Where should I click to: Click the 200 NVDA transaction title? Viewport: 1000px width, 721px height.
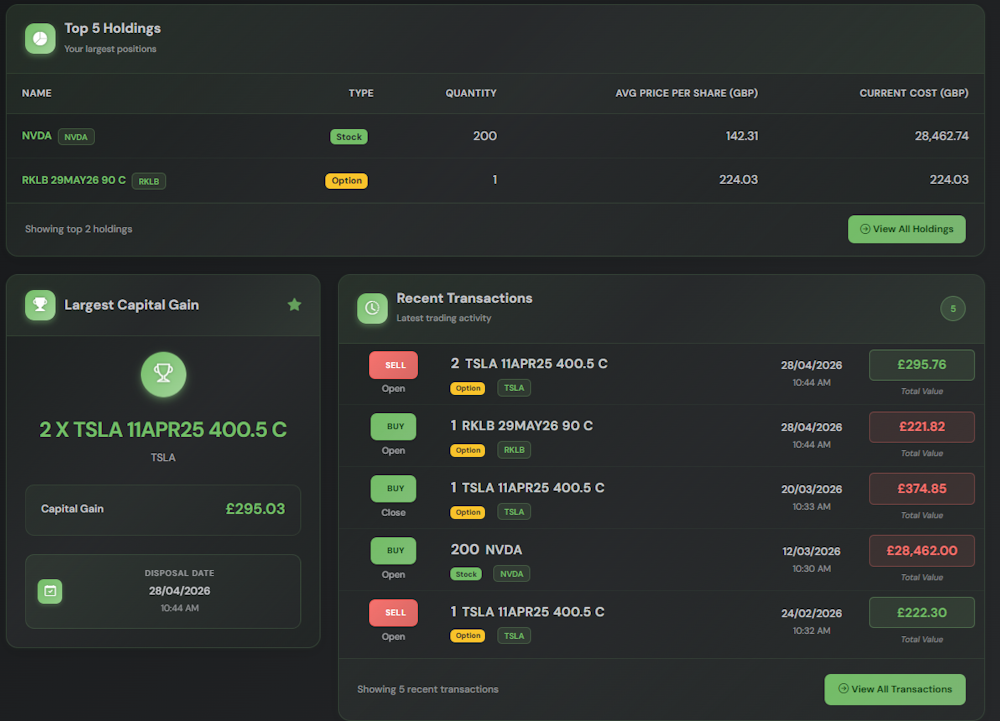[486, 550]
